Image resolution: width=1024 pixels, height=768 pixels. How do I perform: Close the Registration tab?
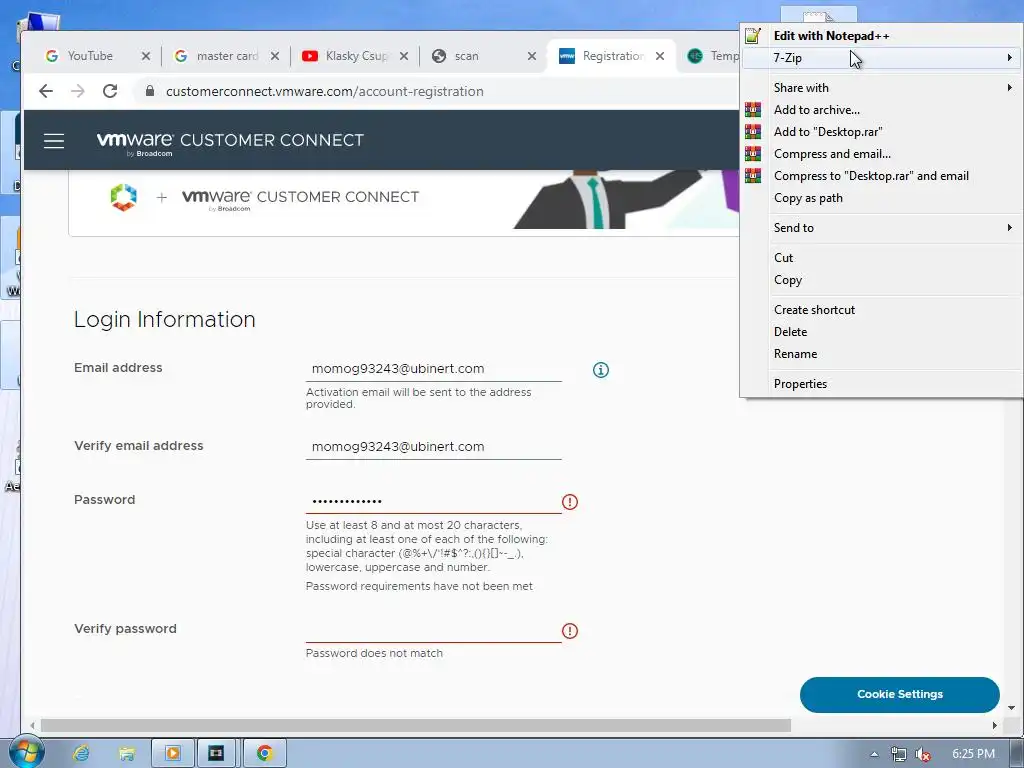(660, 56)
